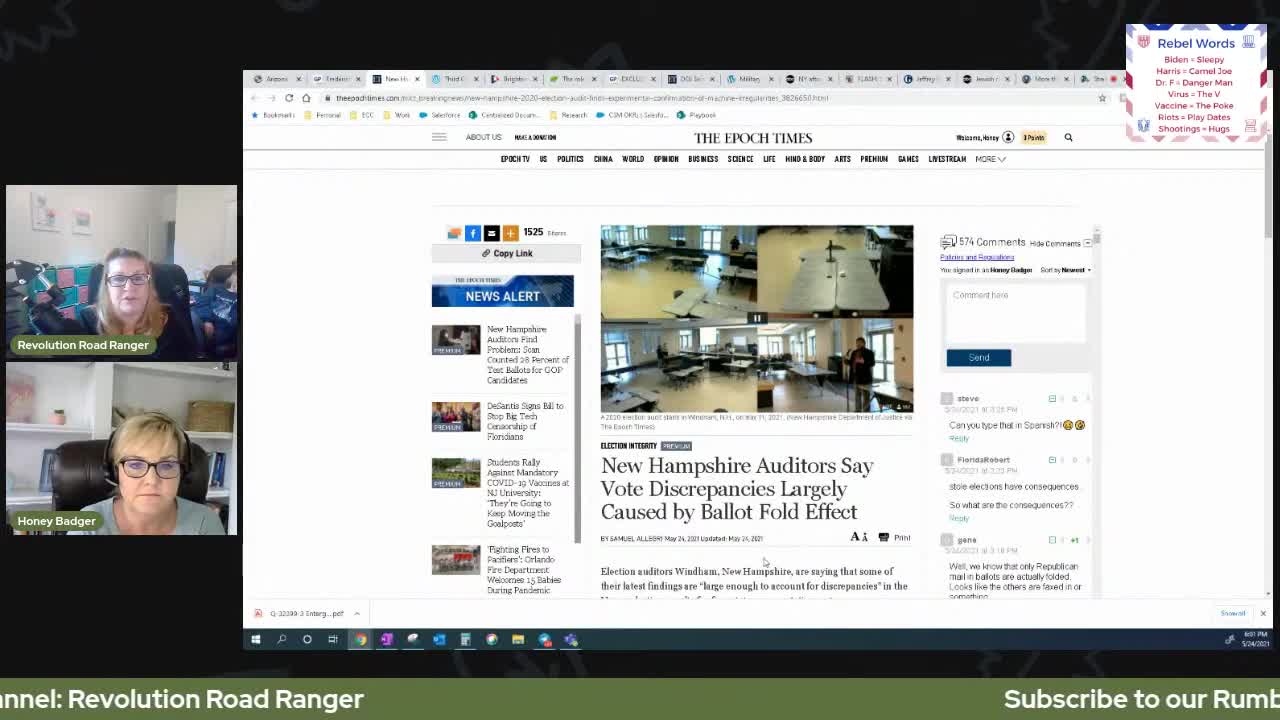
Task: Send the comment with Send button
Action: pos(979,358)
